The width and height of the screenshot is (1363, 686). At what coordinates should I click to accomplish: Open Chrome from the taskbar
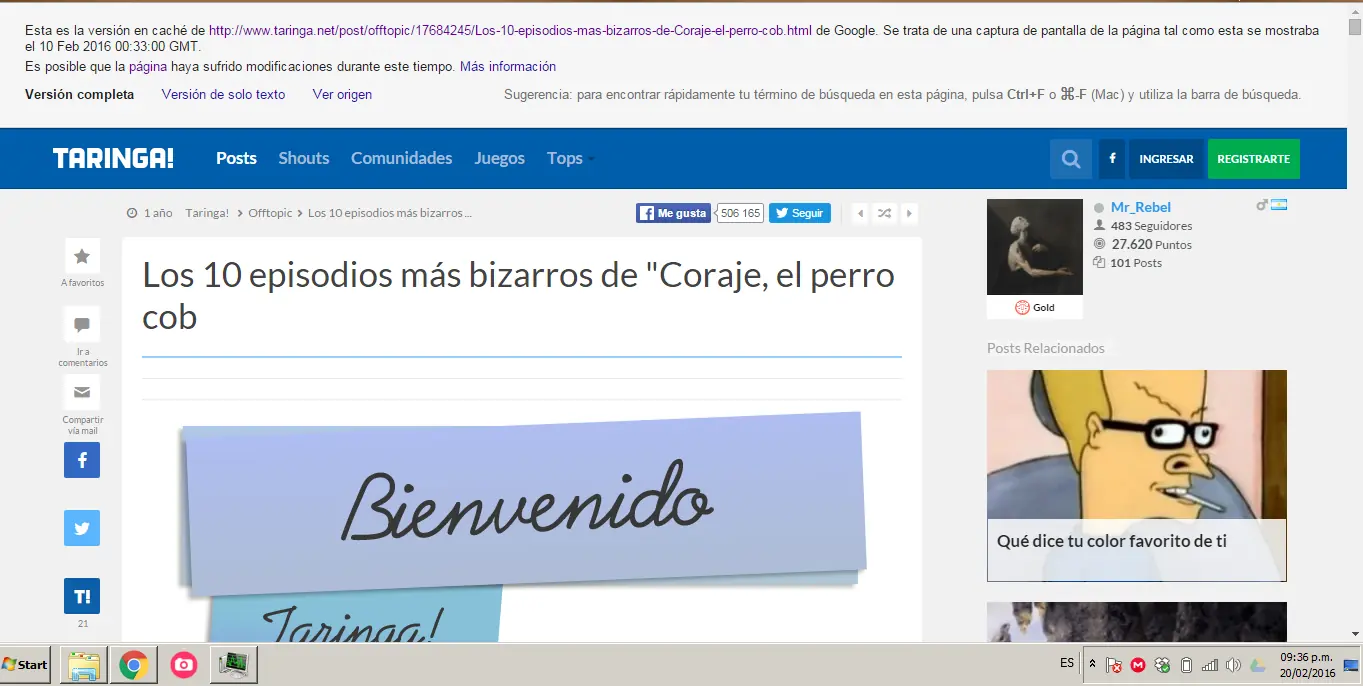point(134,664)
